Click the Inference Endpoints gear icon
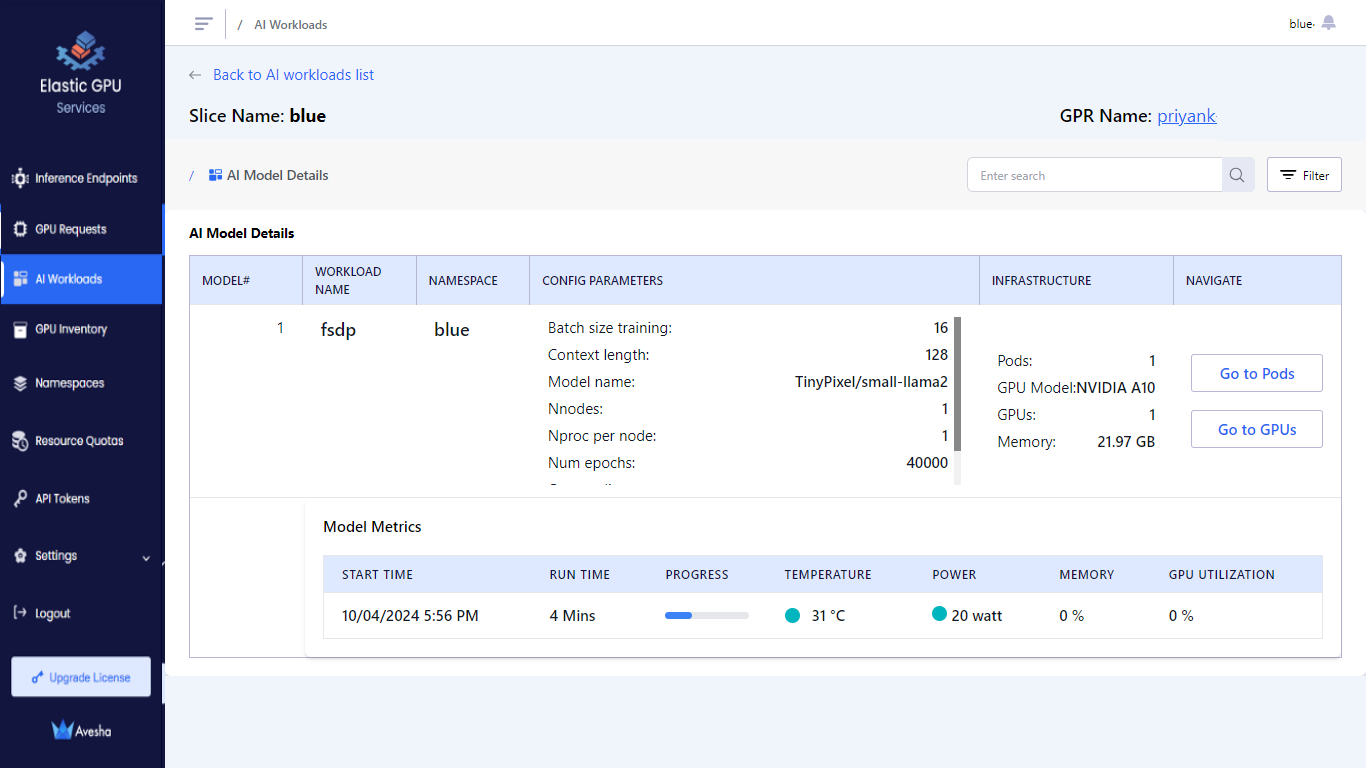The image size is (1366, 768). click(20, 178)
